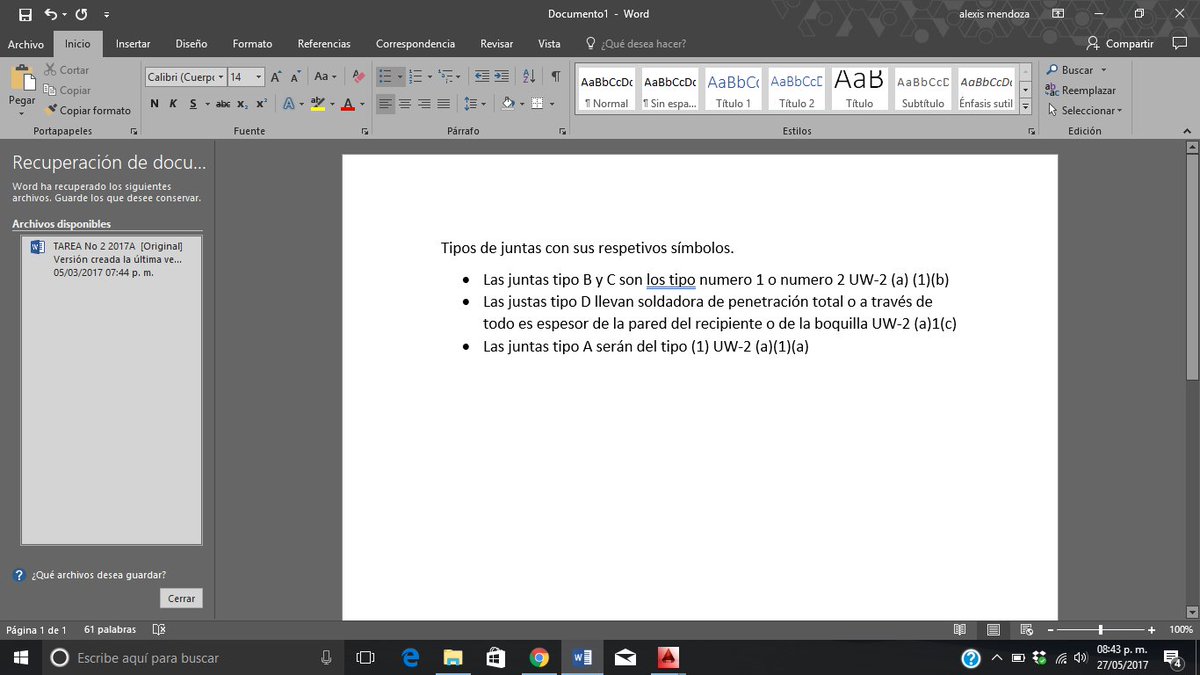Image resolution: width=1200 pixels, height=675 pixels.
Task: Click the zoom slider handle
Action: 1100,630
